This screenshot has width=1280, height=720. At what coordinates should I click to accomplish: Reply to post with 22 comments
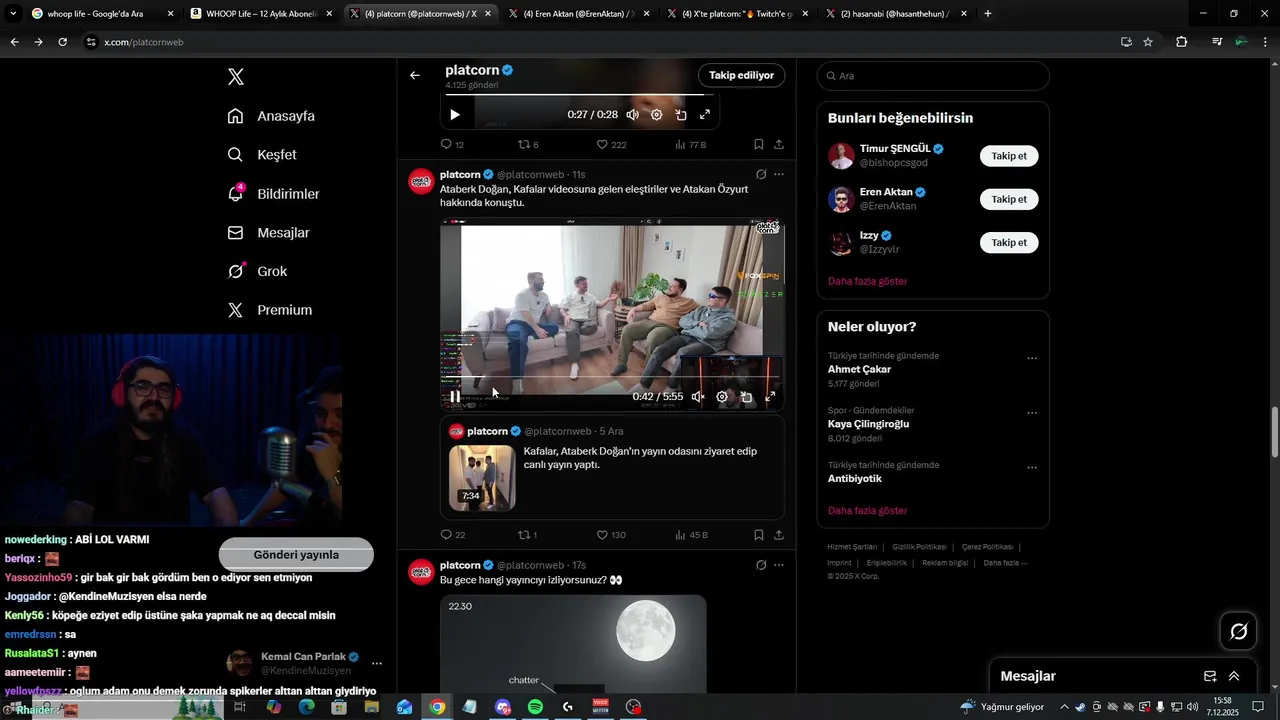pos(452,535)
